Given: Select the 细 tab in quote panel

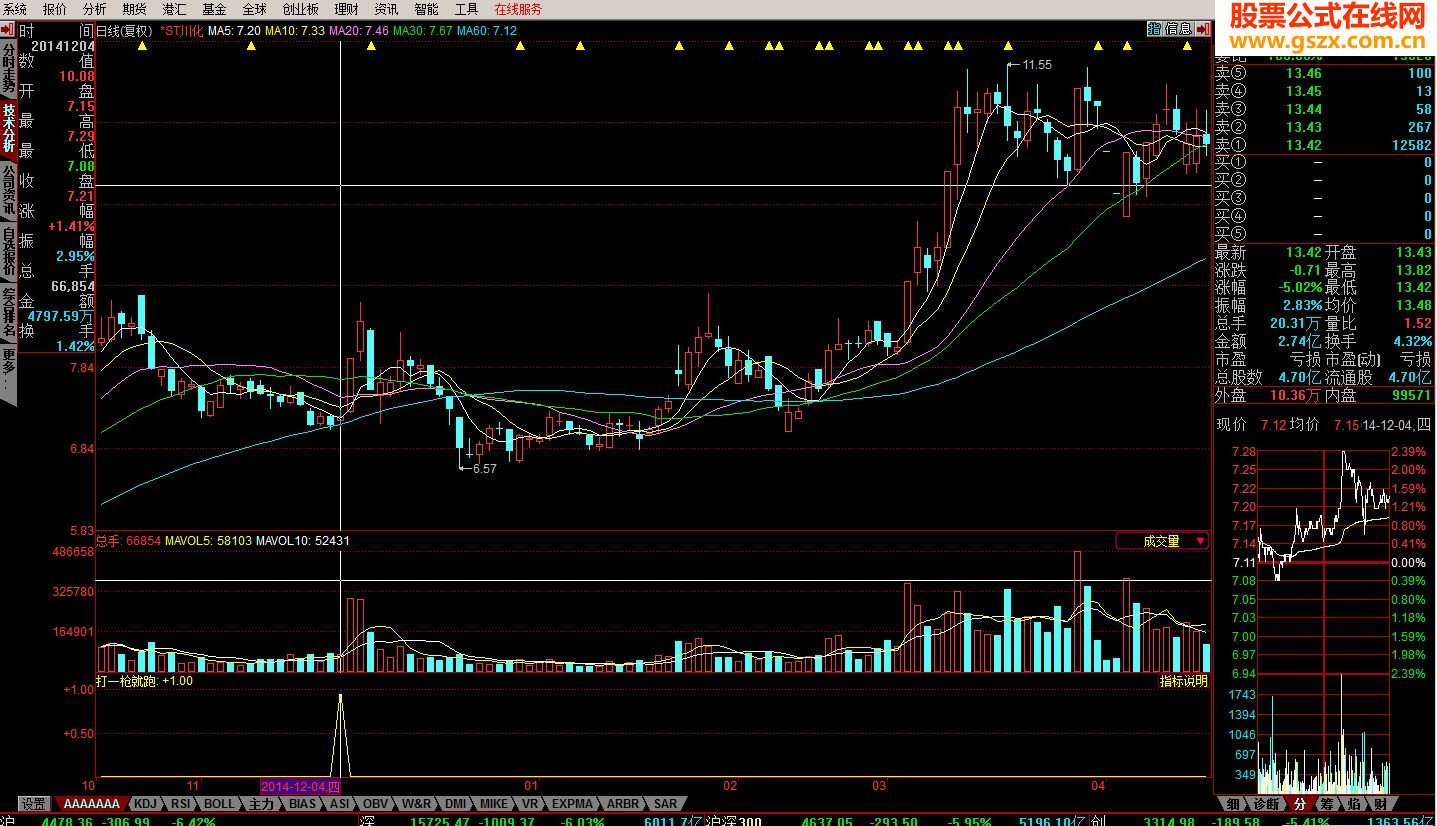Looking at the screenshot, I should (x=1233, y=803).
